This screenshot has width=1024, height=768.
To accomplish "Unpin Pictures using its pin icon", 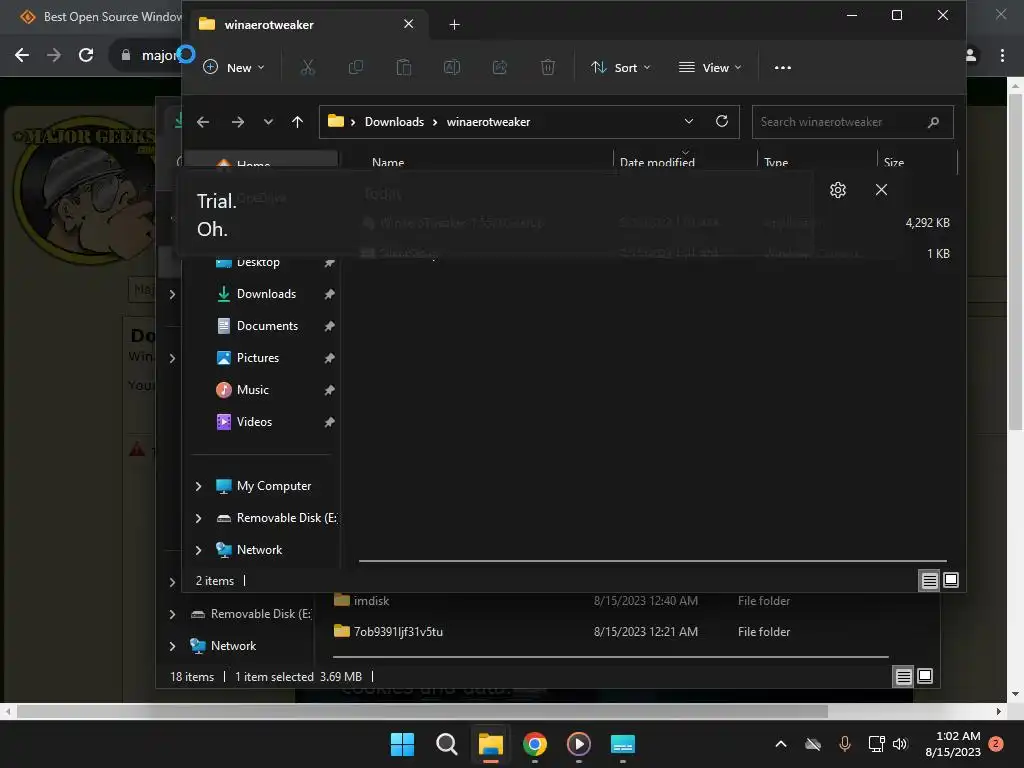I will (329, 358).
